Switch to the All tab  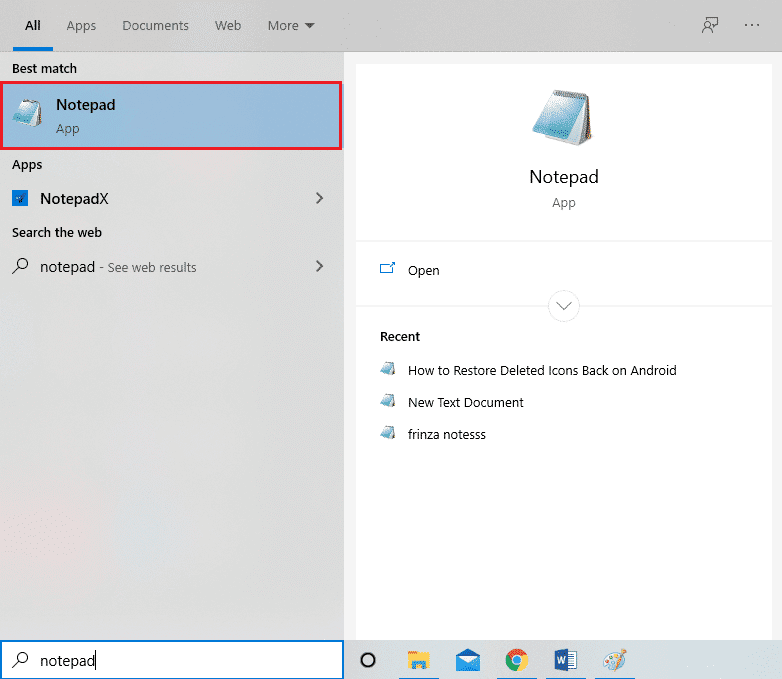tap(33, 25)
